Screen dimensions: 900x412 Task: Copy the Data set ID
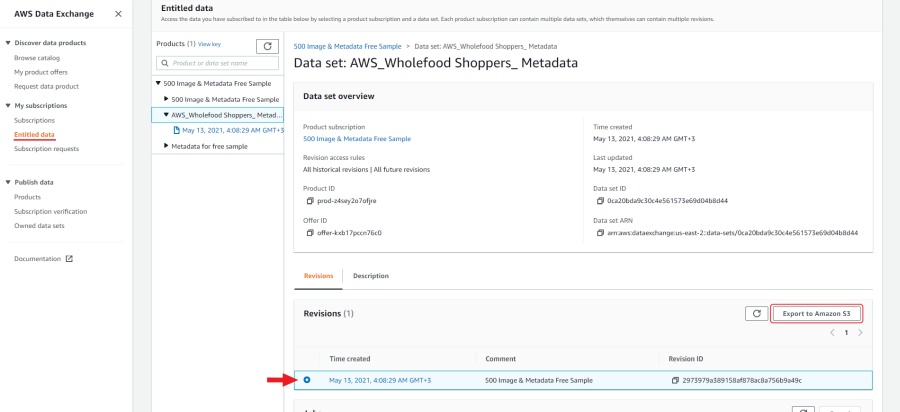[x=597, y=200]
